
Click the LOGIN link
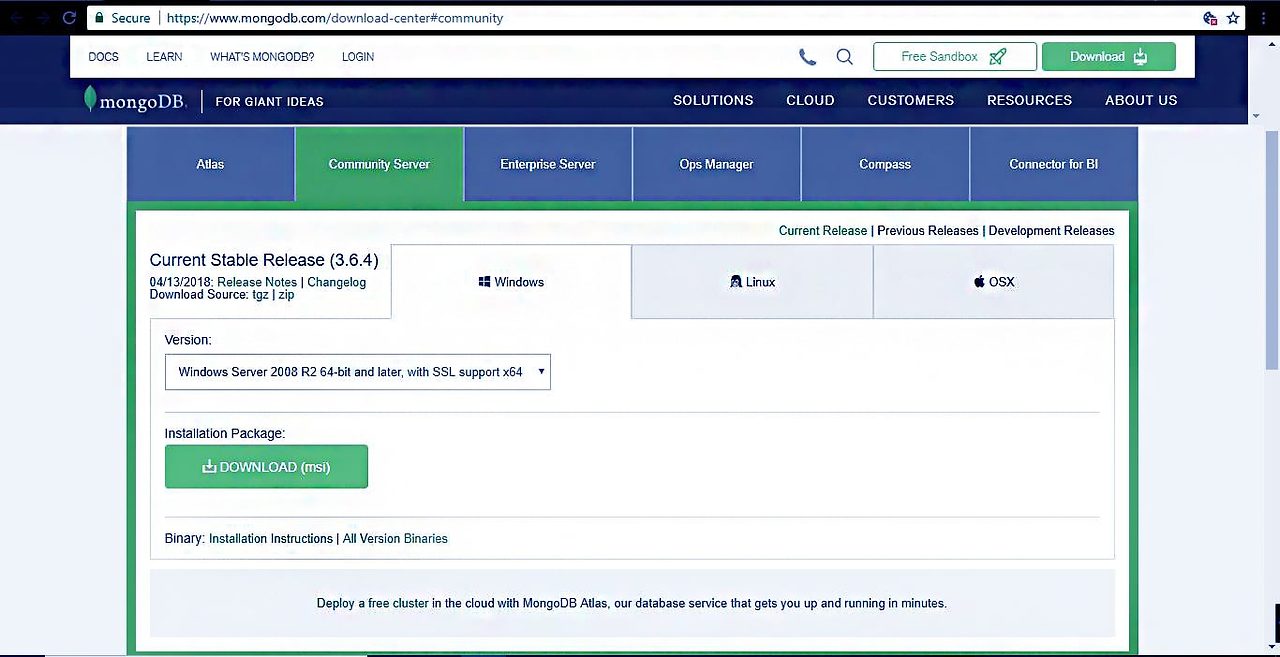358,57
